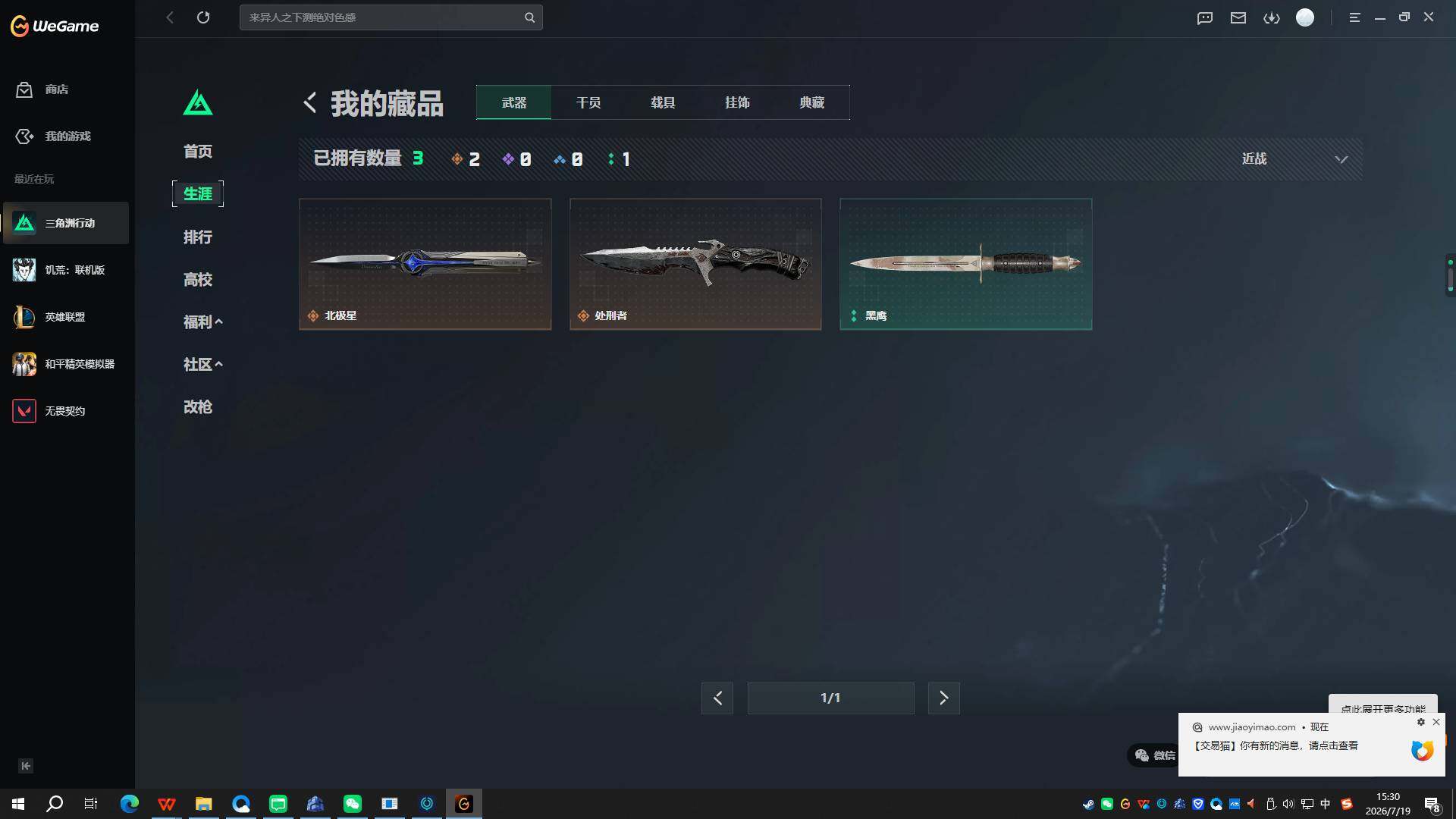
Task: Open the user avatar profile
Action: [1305, 17]
